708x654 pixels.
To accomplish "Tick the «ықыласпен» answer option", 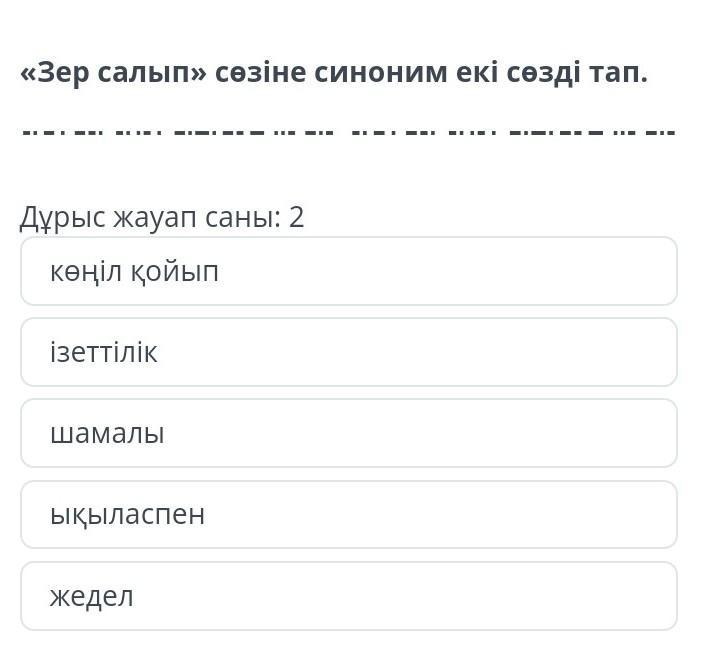I will click(x=349, y=514).
